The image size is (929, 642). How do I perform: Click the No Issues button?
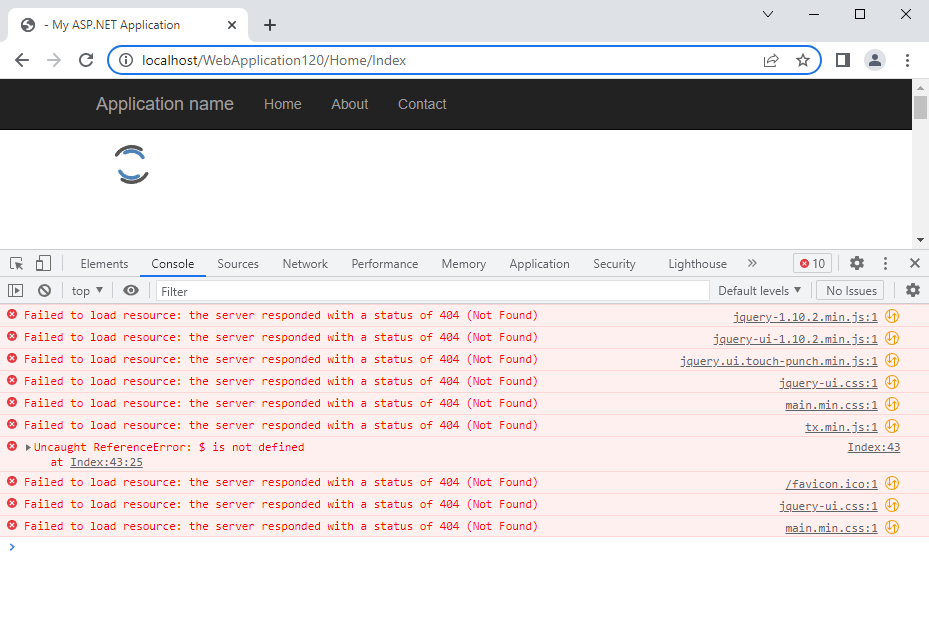point(851,291)
